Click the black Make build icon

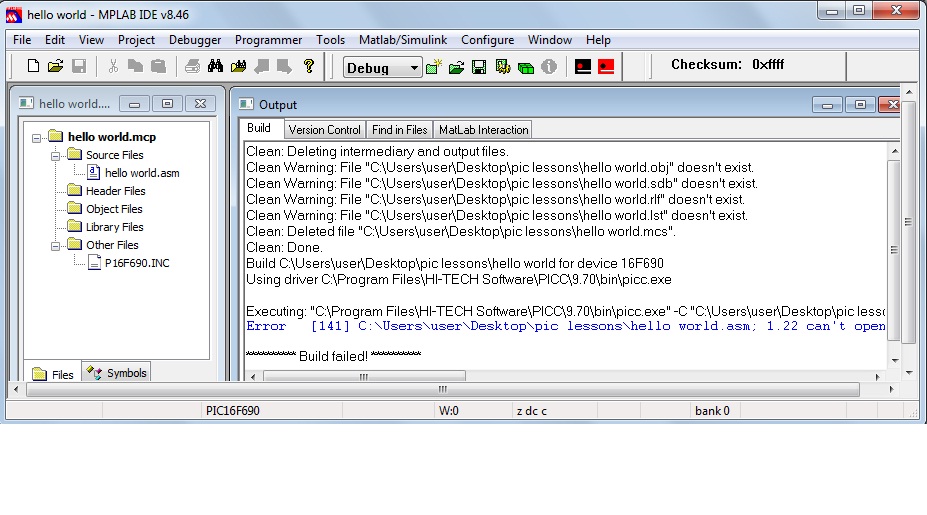583,67
